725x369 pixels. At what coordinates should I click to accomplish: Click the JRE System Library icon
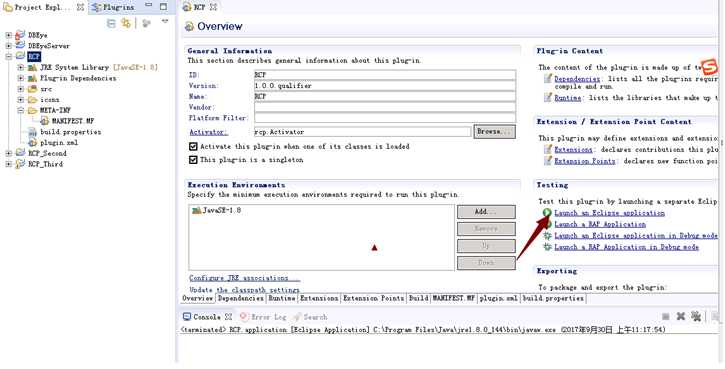pos(32,68)
